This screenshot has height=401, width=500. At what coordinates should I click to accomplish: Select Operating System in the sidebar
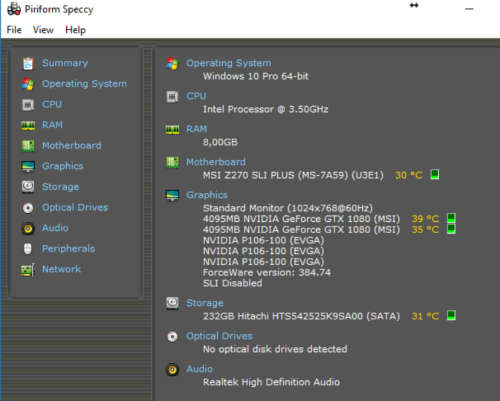tap(85, 84)
